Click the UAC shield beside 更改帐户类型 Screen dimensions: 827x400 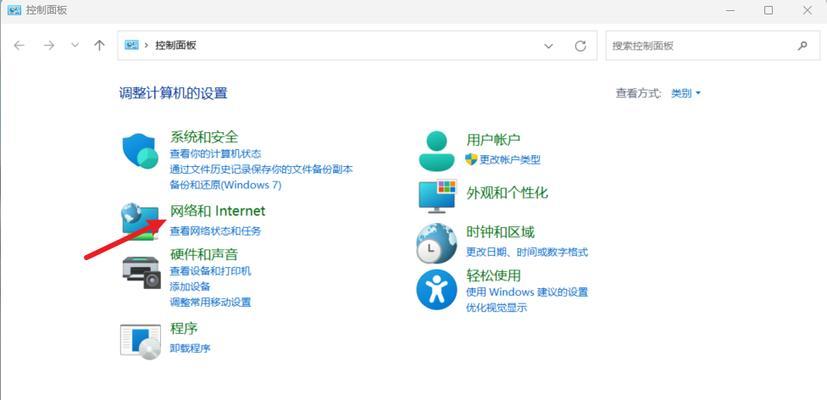pyautogui.click(x=471, y=159)
